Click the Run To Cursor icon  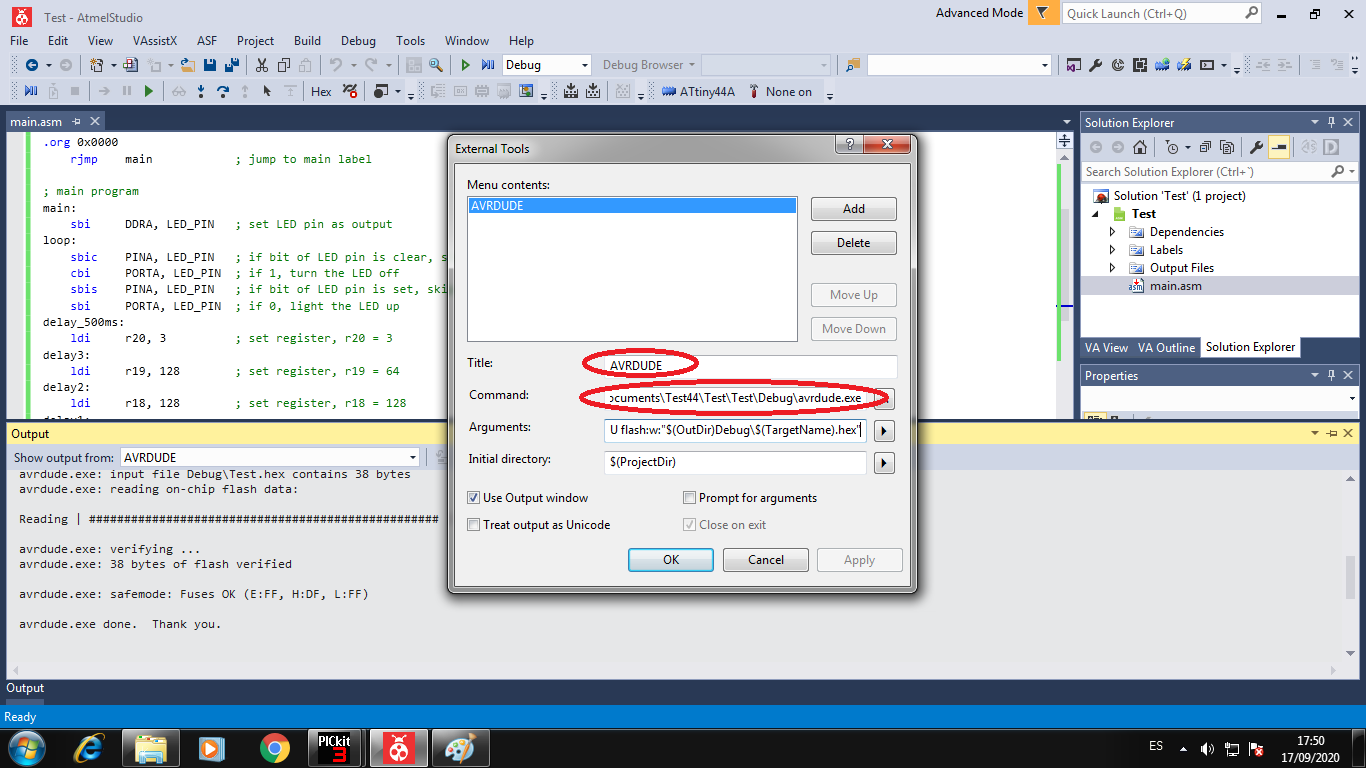pos(267,91)
